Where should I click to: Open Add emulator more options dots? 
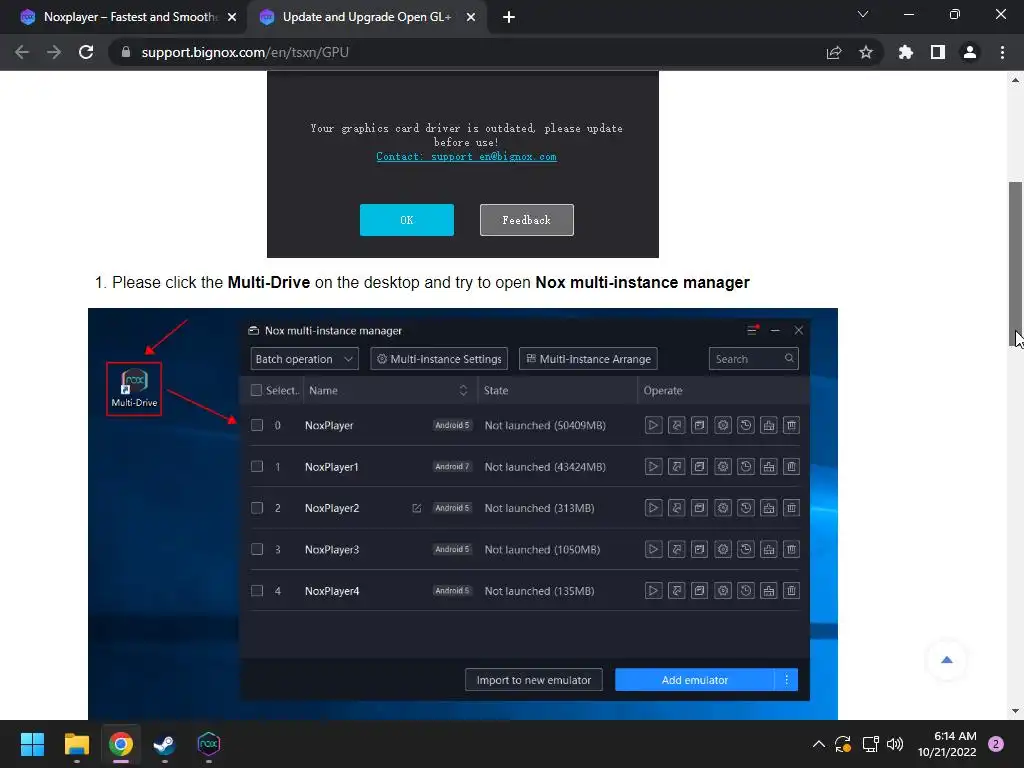coord(786,680)
